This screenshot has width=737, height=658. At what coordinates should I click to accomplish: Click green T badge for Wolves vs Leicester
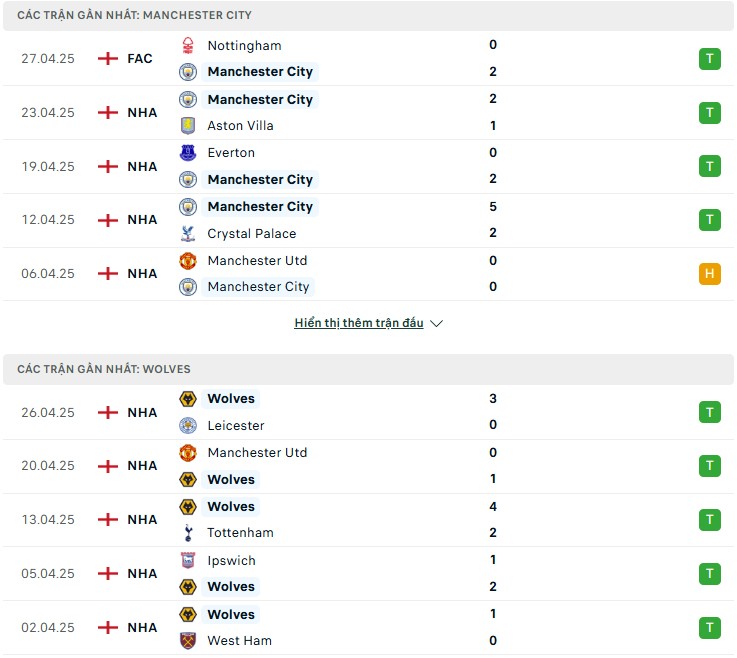point(709,412)
